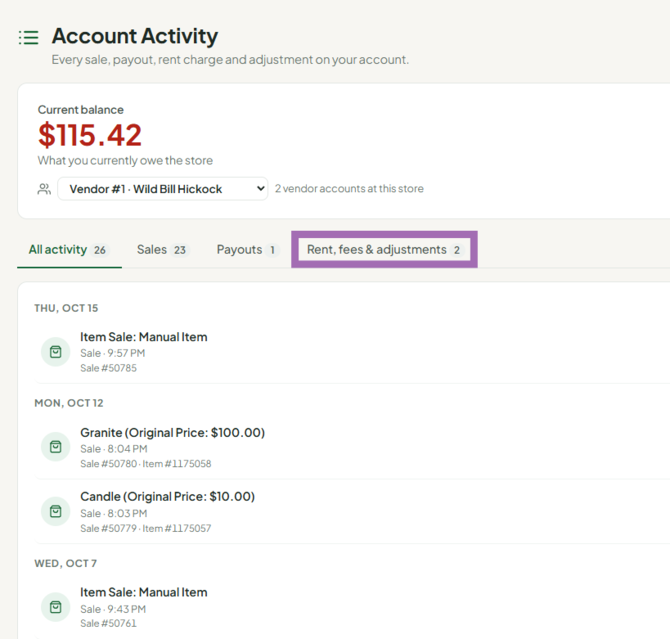Screen dimensions: 670x639
Task: Switch to the All activity tab
Action: 69,250
